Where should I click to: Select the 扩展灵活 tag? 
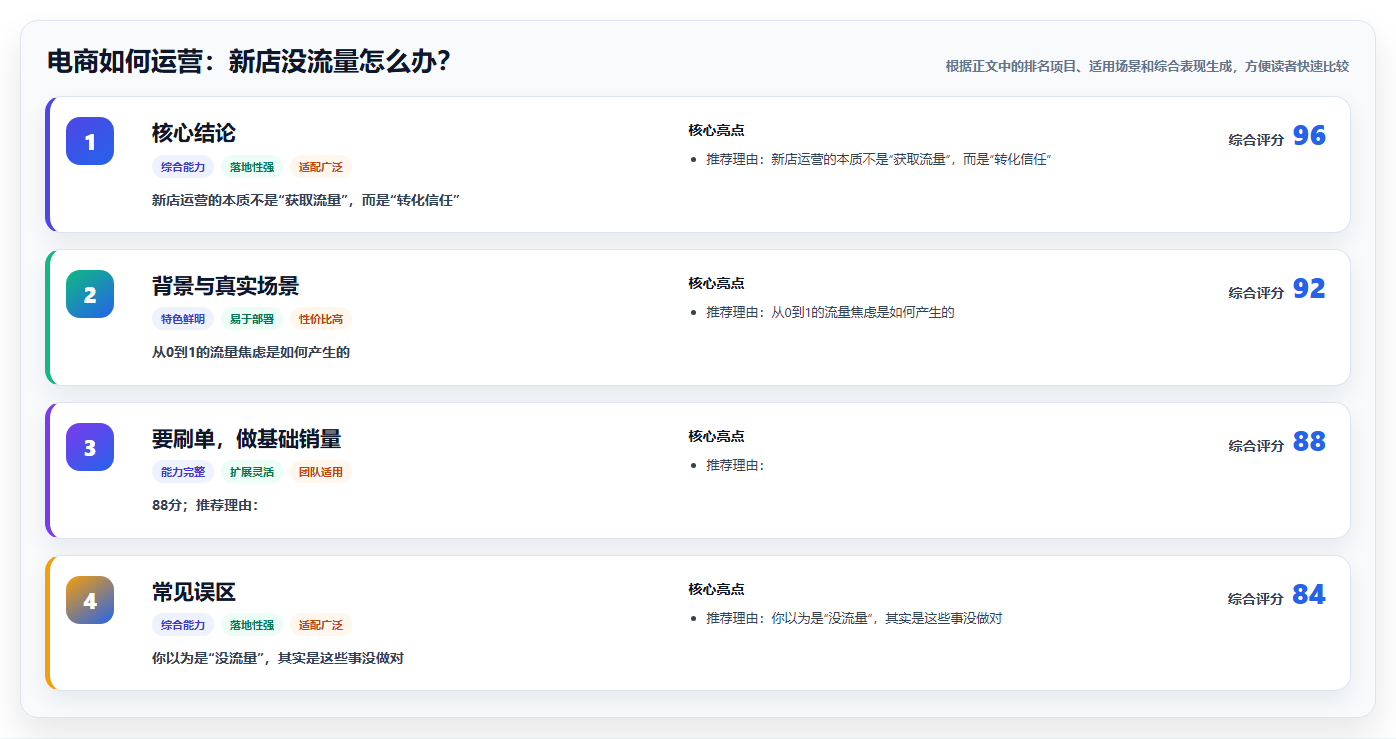pos(252,473)
